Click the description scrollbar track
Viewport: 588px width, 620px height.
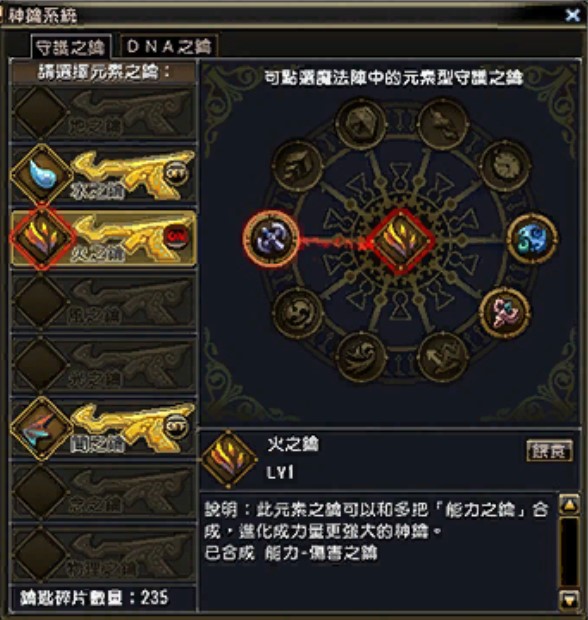click(x=569, y=552)
